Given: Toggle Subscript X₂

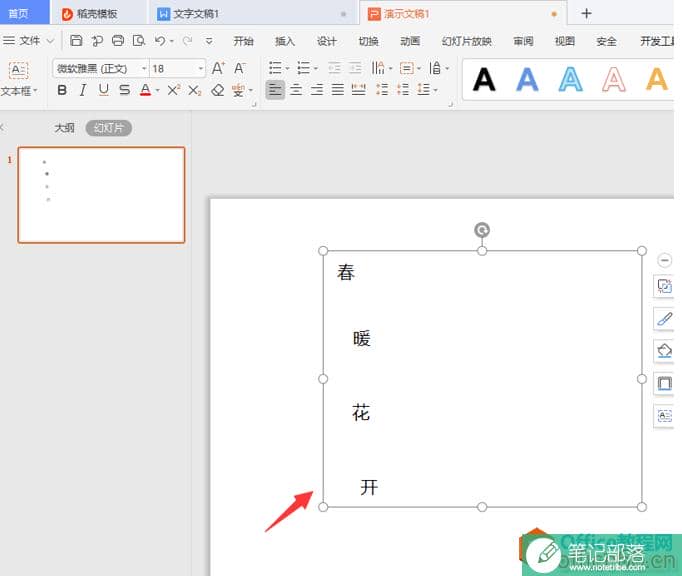Looking at the screenshot, I should click(x=194, y=90).
